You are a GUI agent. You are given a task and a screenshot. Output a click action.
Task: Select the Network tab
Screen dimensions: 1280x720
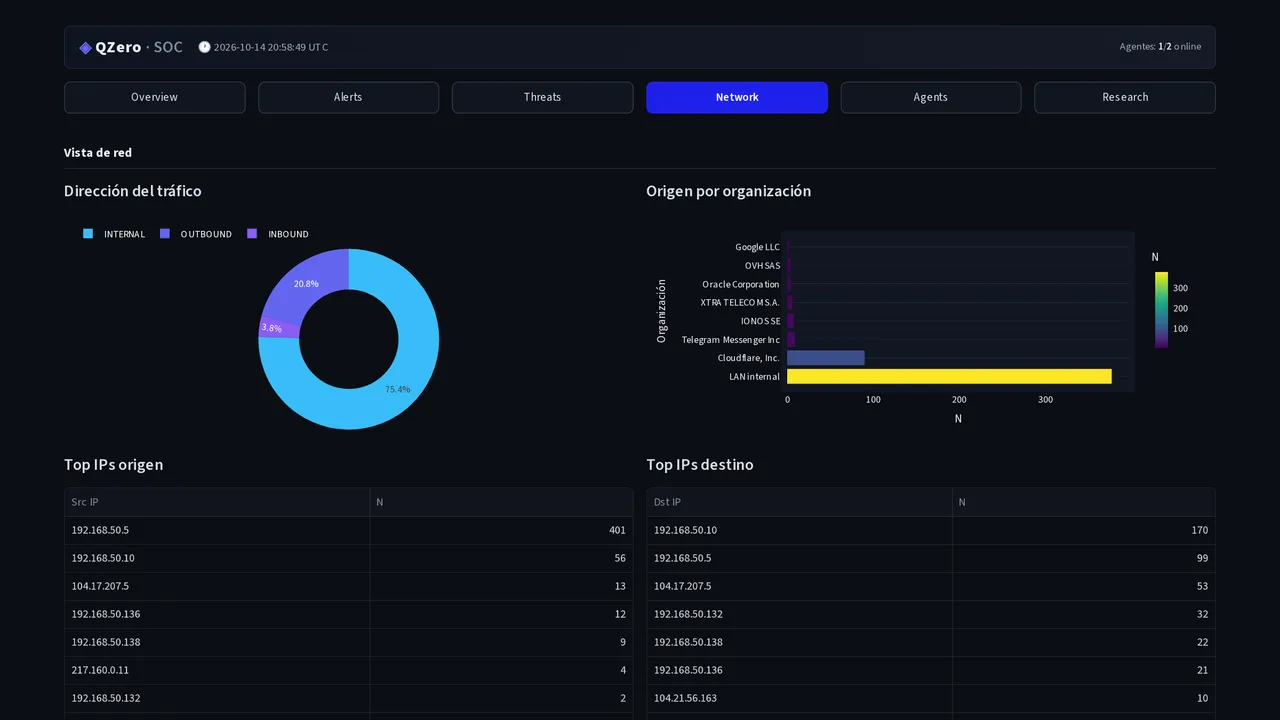tap(737, 97)
